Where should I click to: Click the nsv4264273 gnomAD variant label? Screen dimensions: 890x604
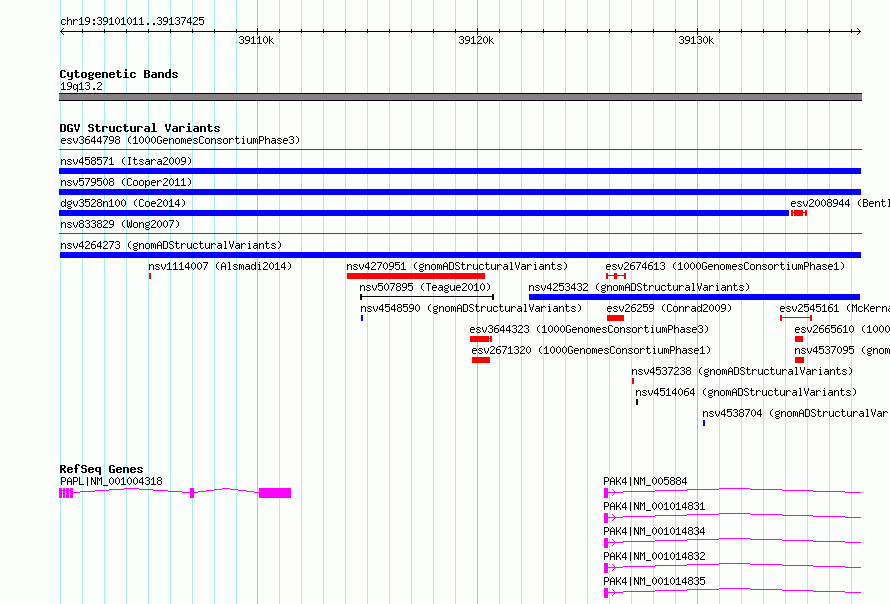click(x=171, y=245)
